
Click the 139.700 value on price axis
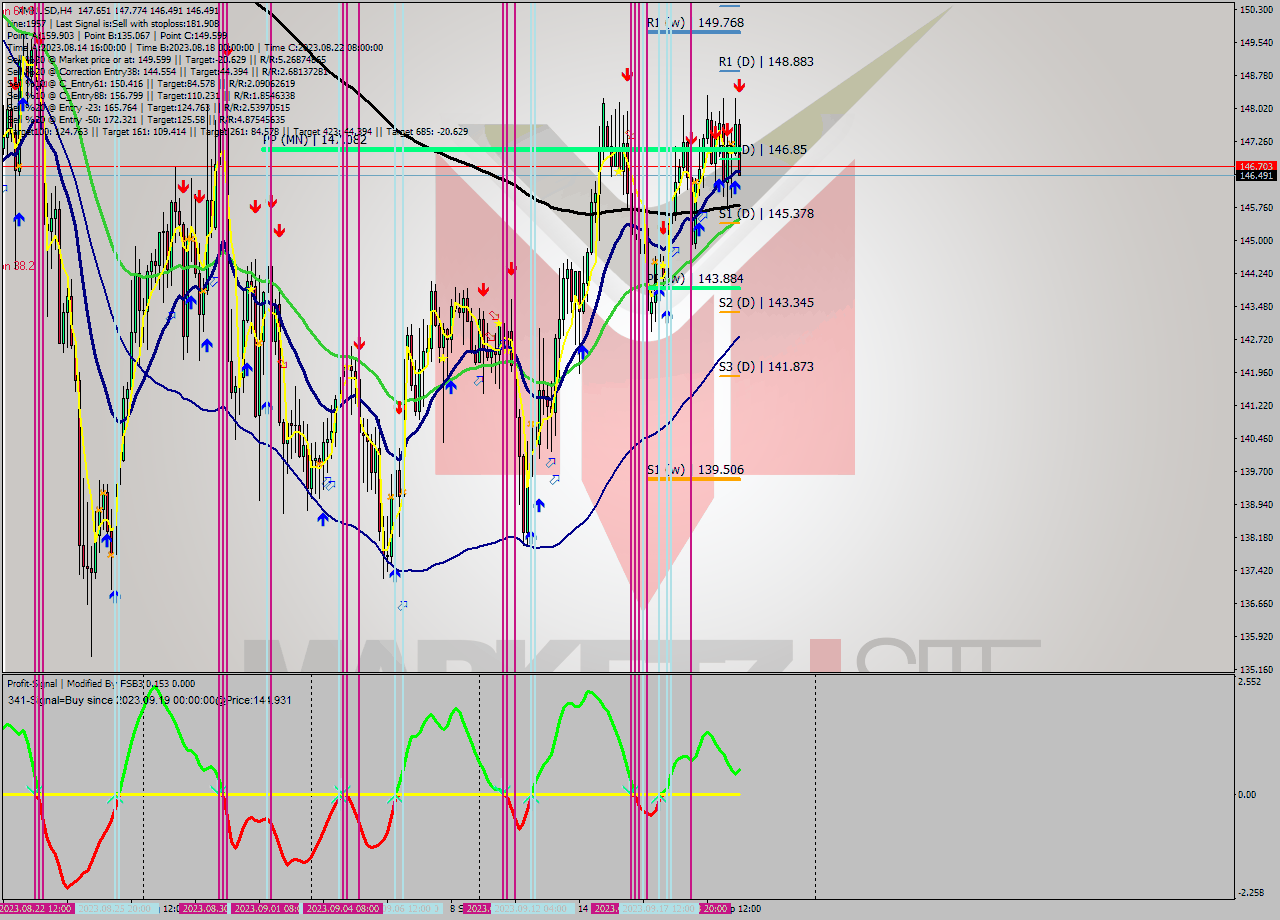coord(1256,472)
